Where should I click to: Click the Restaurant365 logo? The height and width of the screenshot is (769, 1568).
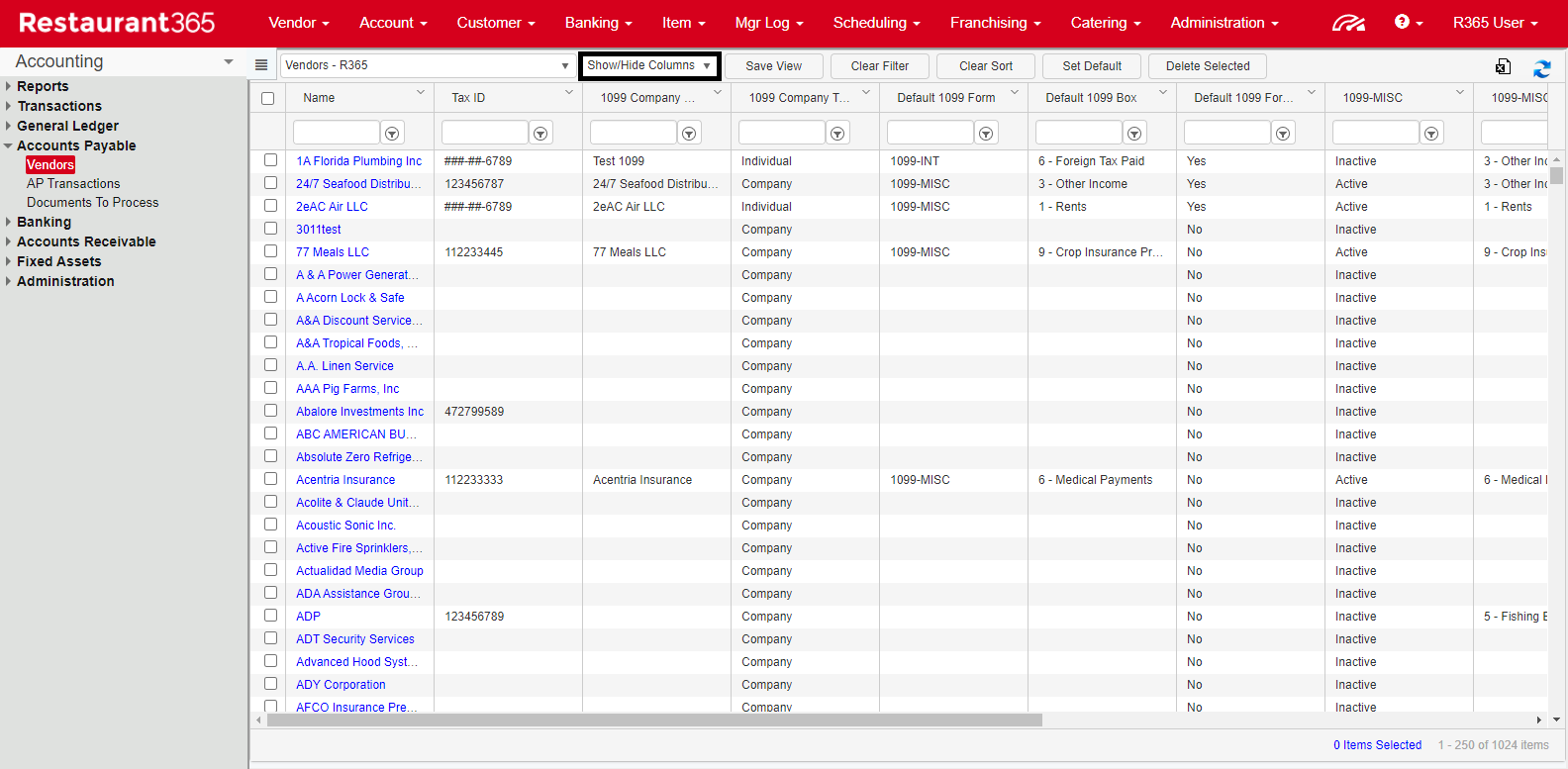117,23
